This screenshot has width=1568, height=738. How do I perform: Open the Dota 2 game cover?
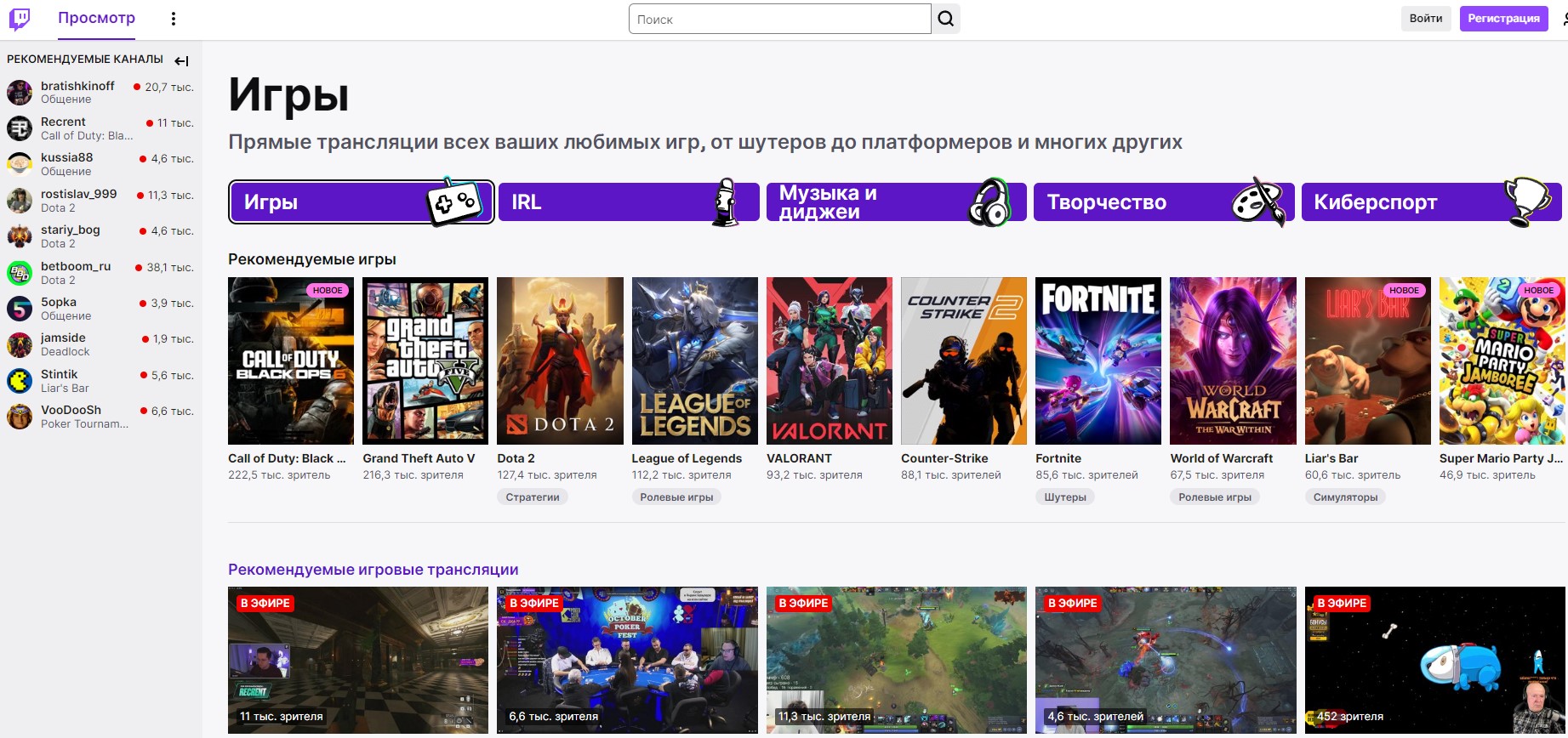(x=560, y=360)
